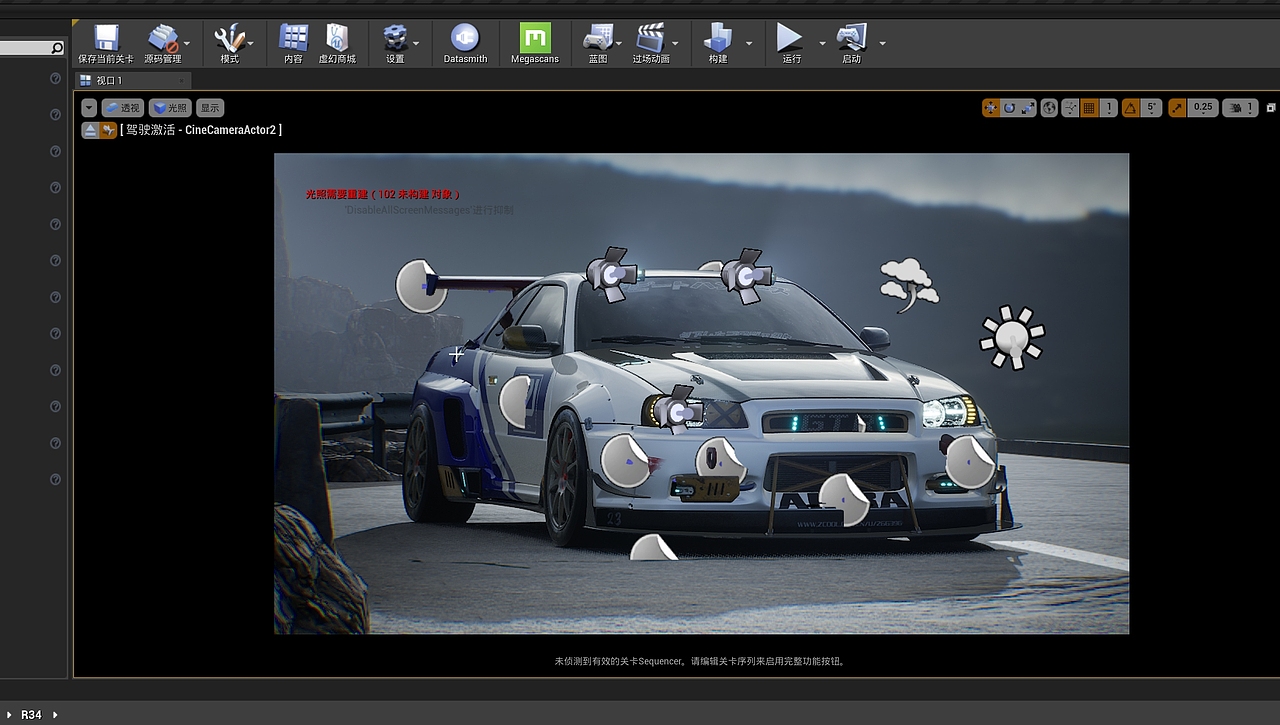Expand the Blueprints (蓝图) dropdown arrow
This screenshot has height=725, width=1280.
620,44
